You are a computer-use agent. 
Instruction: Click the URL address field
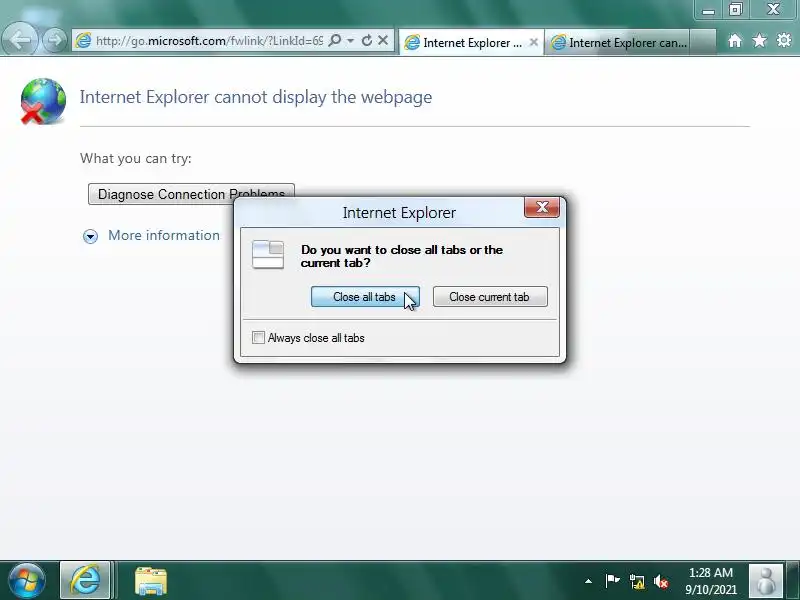pyautogui.click(x=209, y=40)
